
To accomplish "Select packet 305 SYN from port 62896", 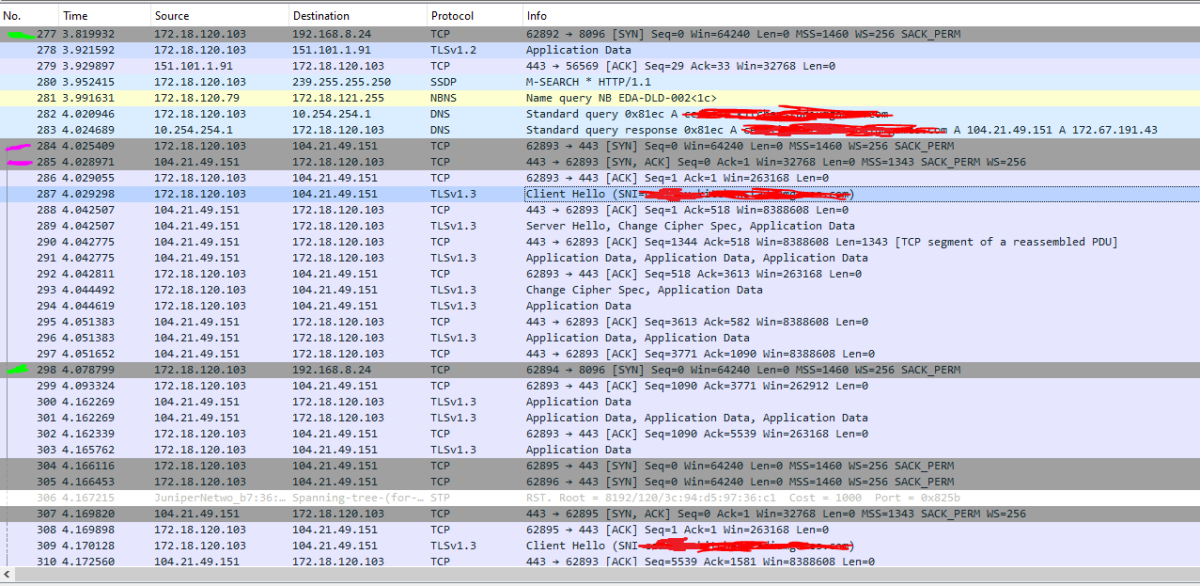I will [600, 482].
